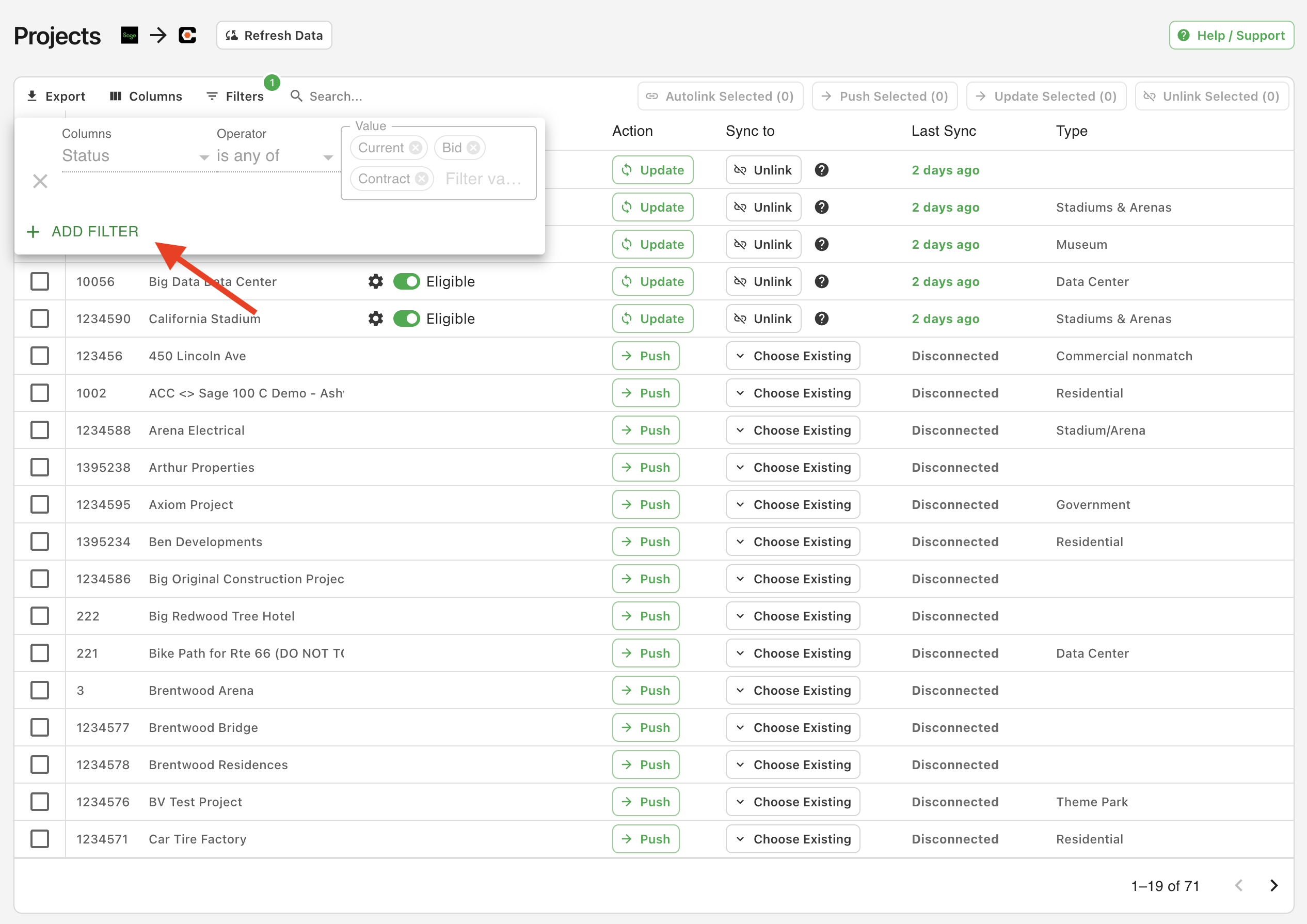Remove the Current filter chip
Viewport: 1307px width, 924px height.
416,148
